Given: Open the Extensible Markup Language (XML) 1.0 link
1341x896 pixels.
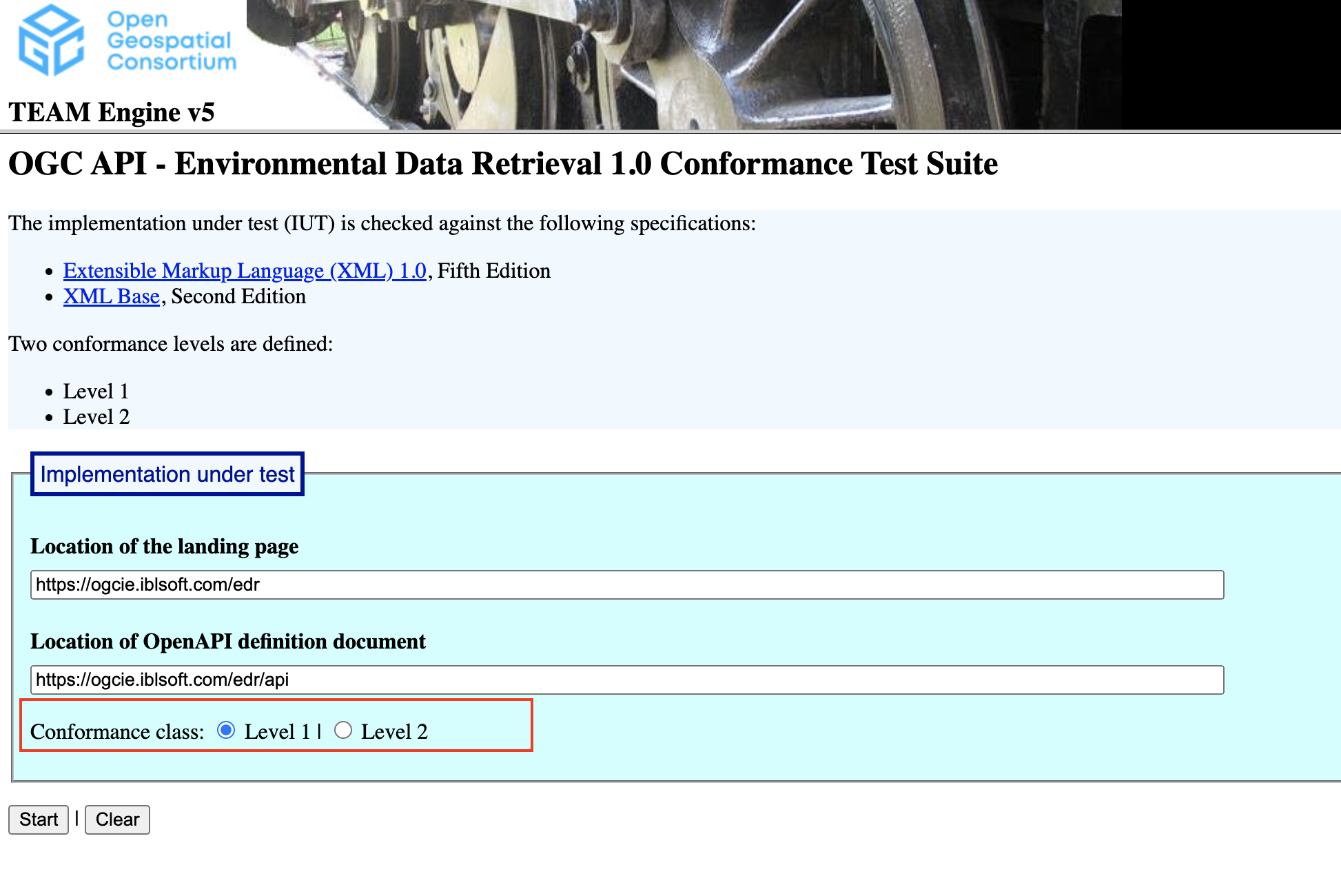Looking at the screenshot, I should pos(245,270).
